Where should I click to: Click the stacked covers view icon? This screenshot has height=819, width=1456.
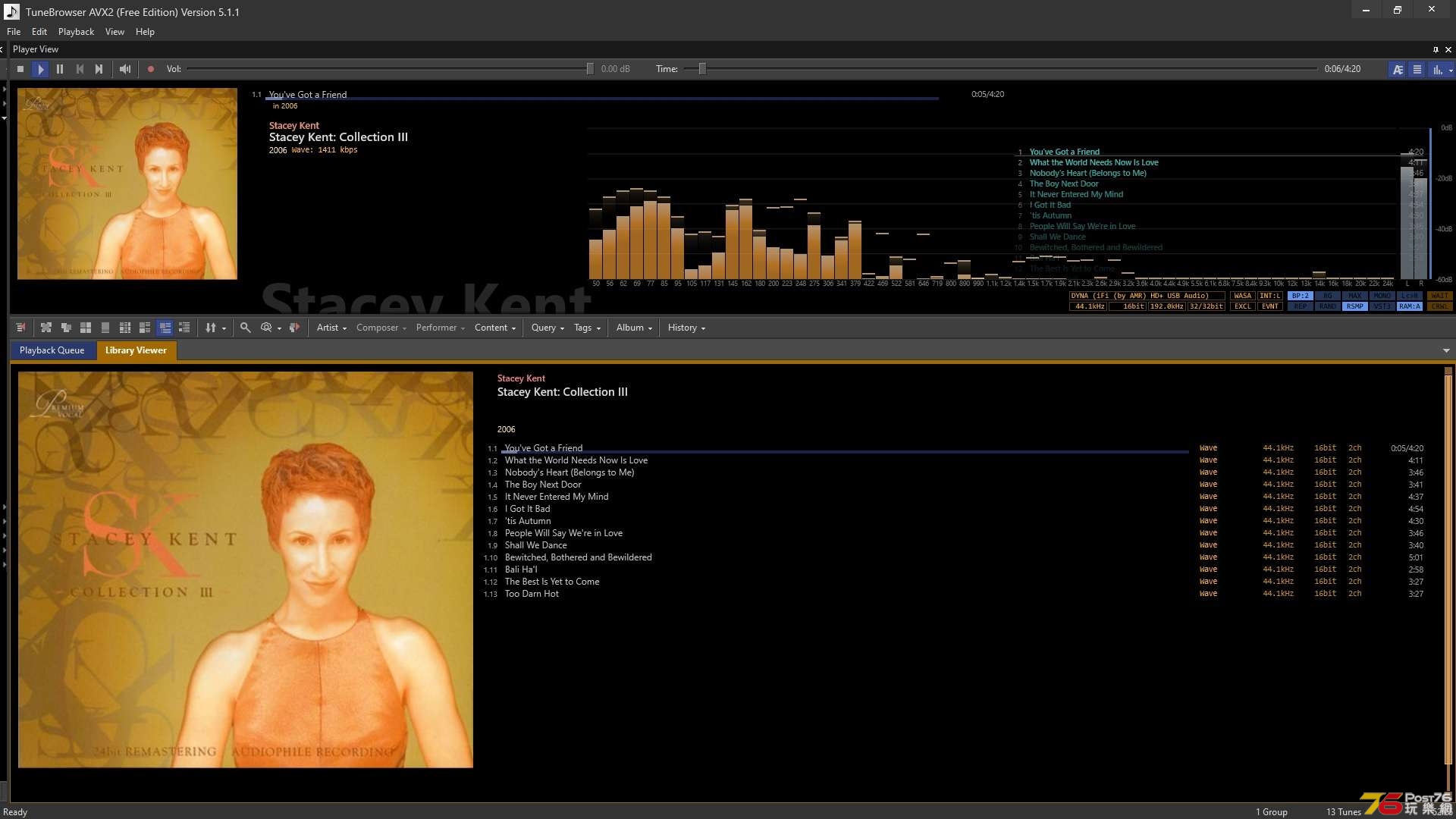tap(66, 328)
